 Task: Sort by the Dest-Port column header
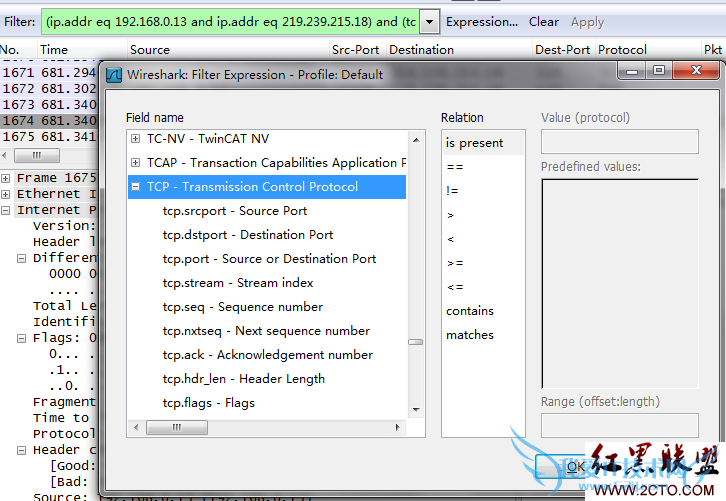click(x=563, y=50)
